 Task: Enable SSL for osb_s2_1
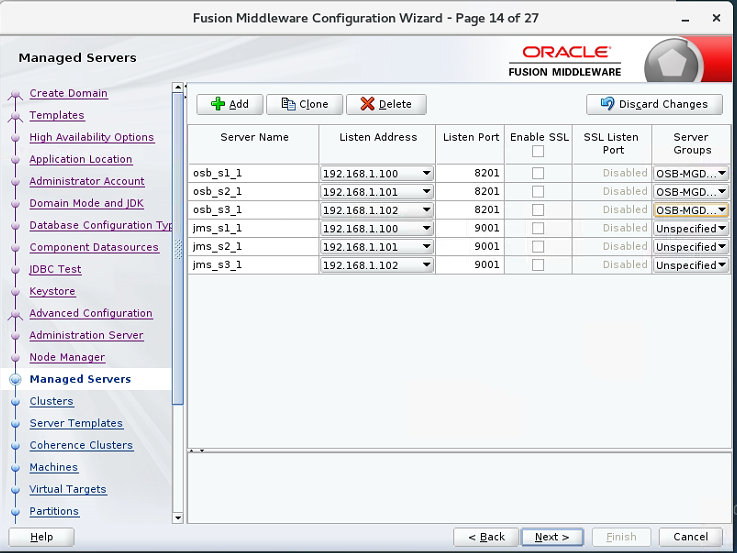538,192
